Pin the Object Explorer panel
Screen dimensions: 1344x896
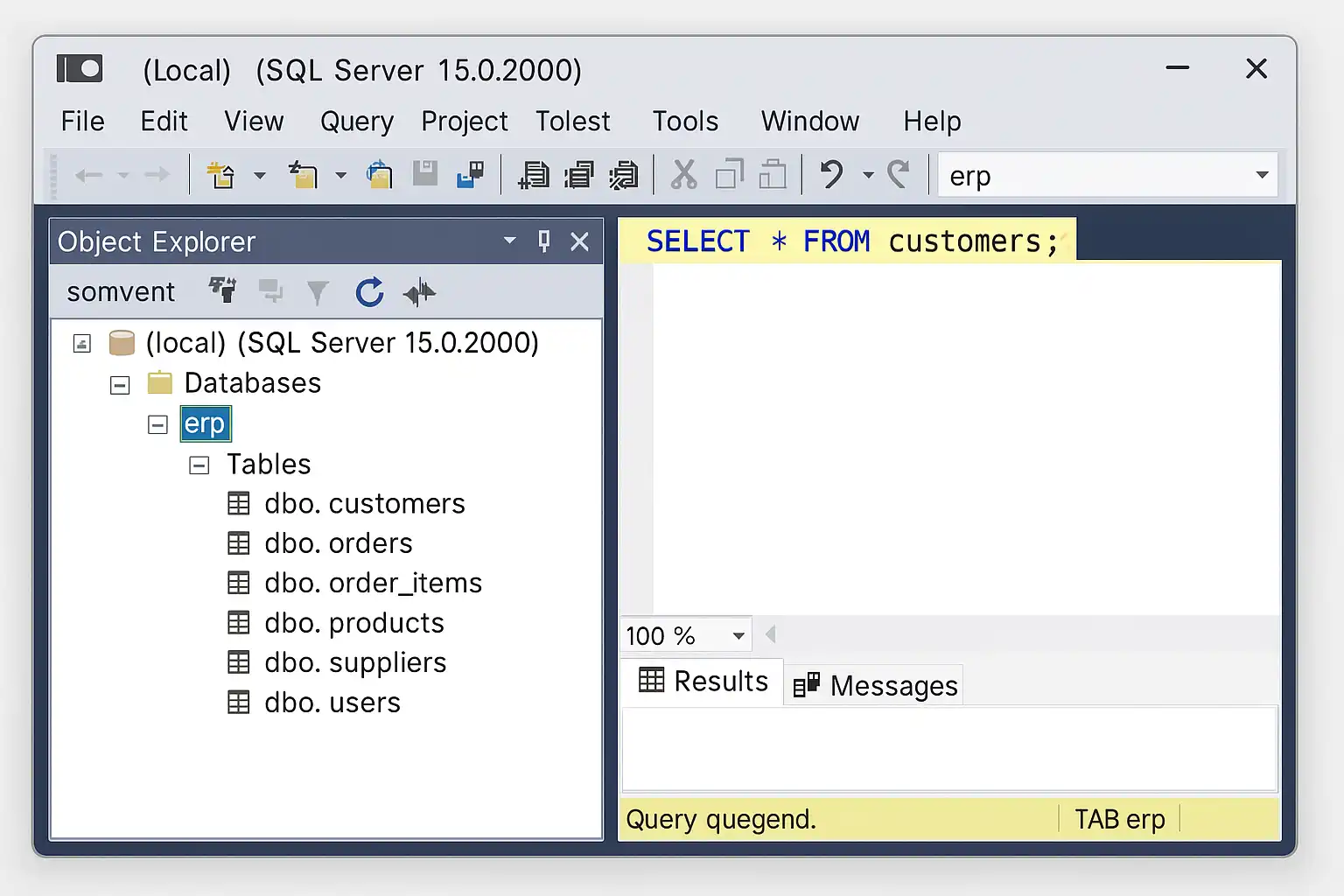tap(544, 241)
